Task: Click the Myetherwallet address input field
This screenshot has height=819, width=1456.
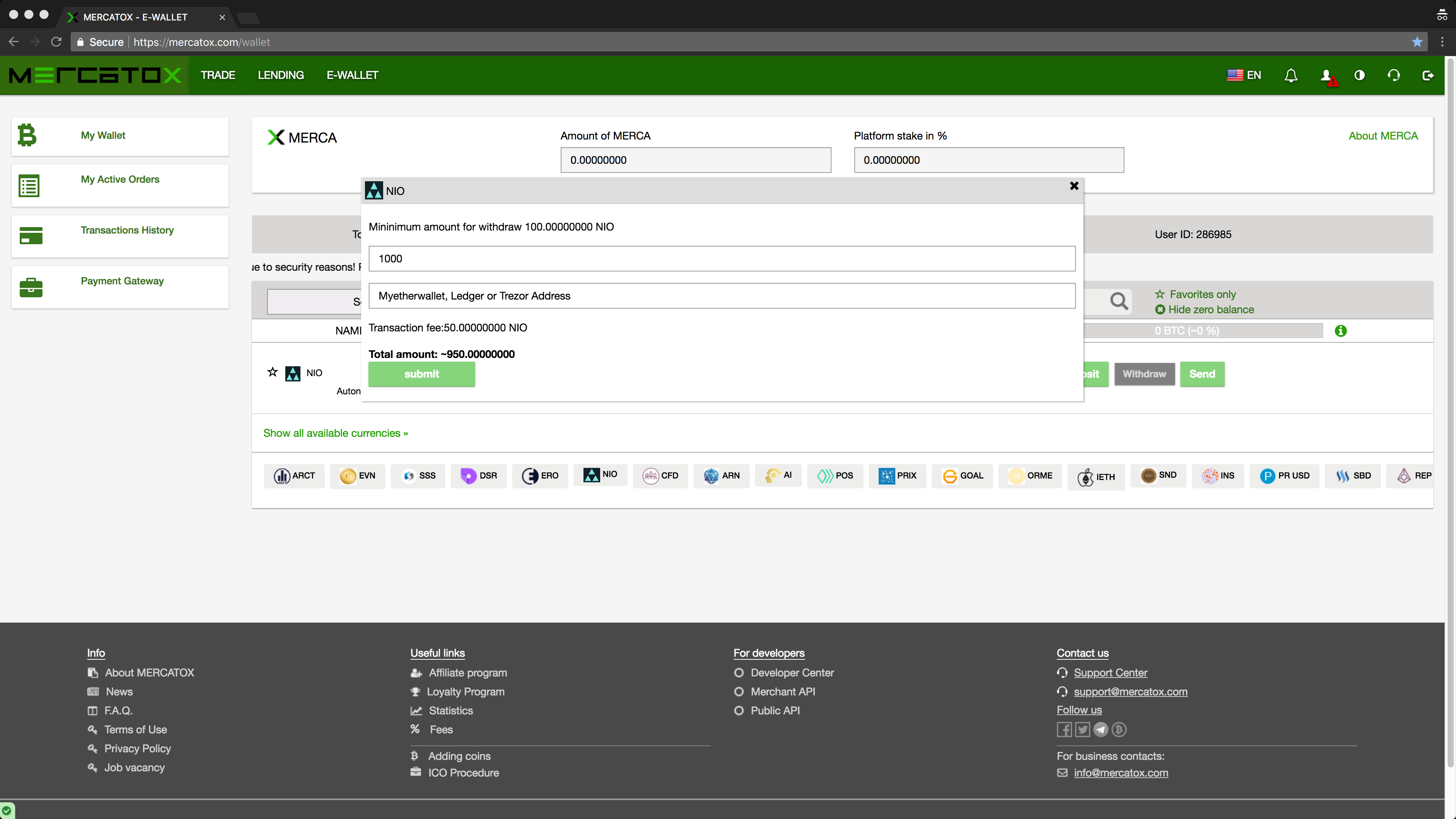Action: pos(722,296)
